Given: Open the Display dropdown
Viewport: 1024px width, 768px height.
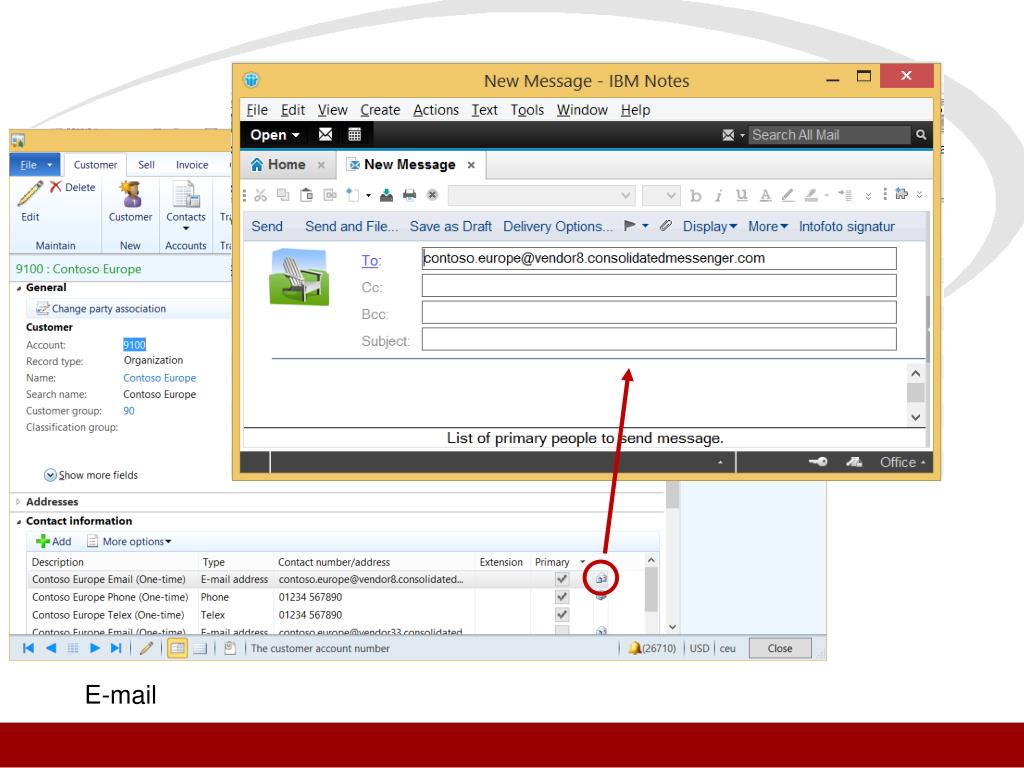Looking at the screenshot, I should point(710,227).
